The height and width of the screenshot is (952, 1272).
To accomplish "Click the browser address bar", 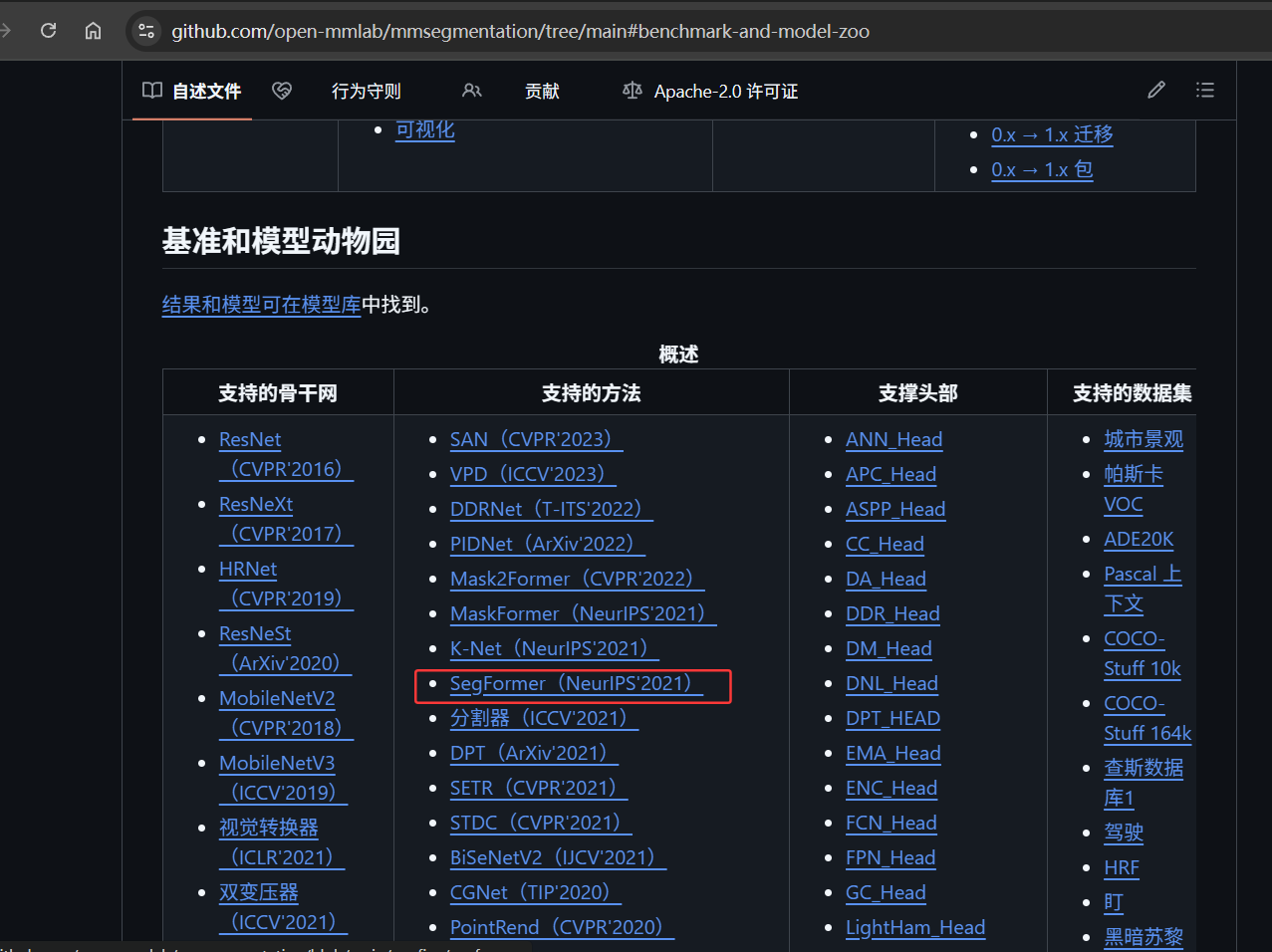I will coord(518,31).
